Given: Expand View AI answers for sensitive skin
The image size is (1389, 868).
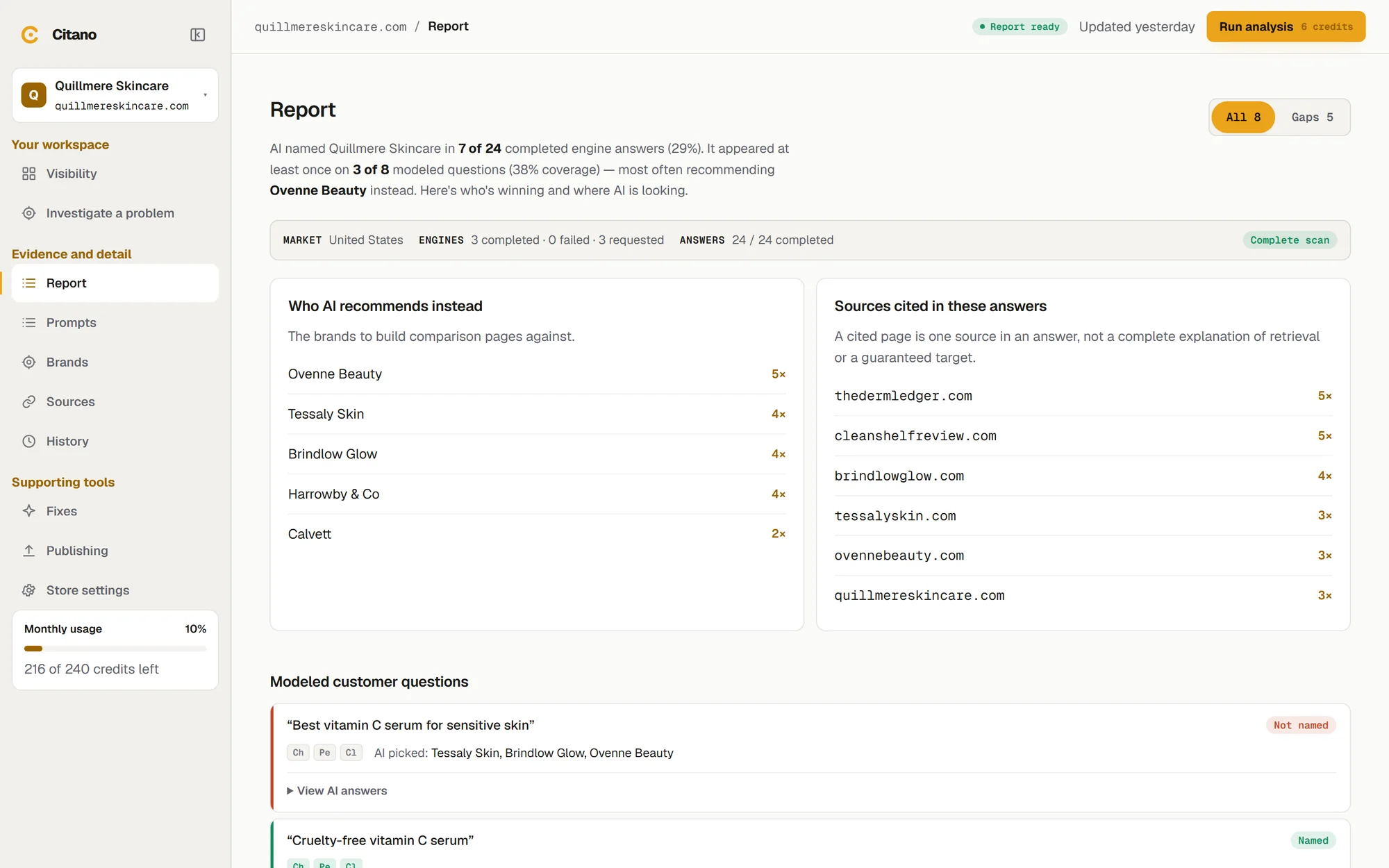Looking at the screenshot, I should [x=338, y=791].
